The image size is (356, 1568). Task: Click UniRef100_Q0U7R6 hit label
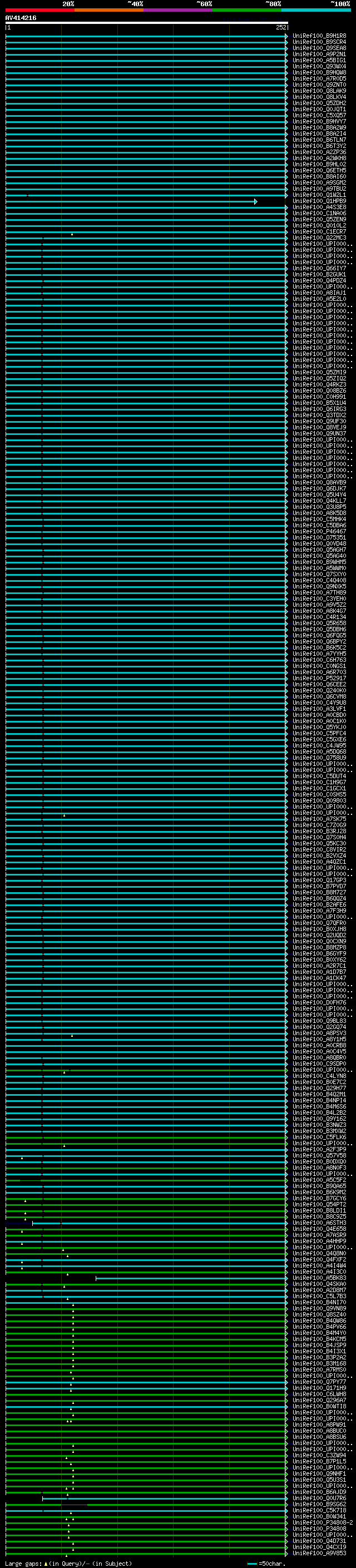click(x=319, y=1498)
